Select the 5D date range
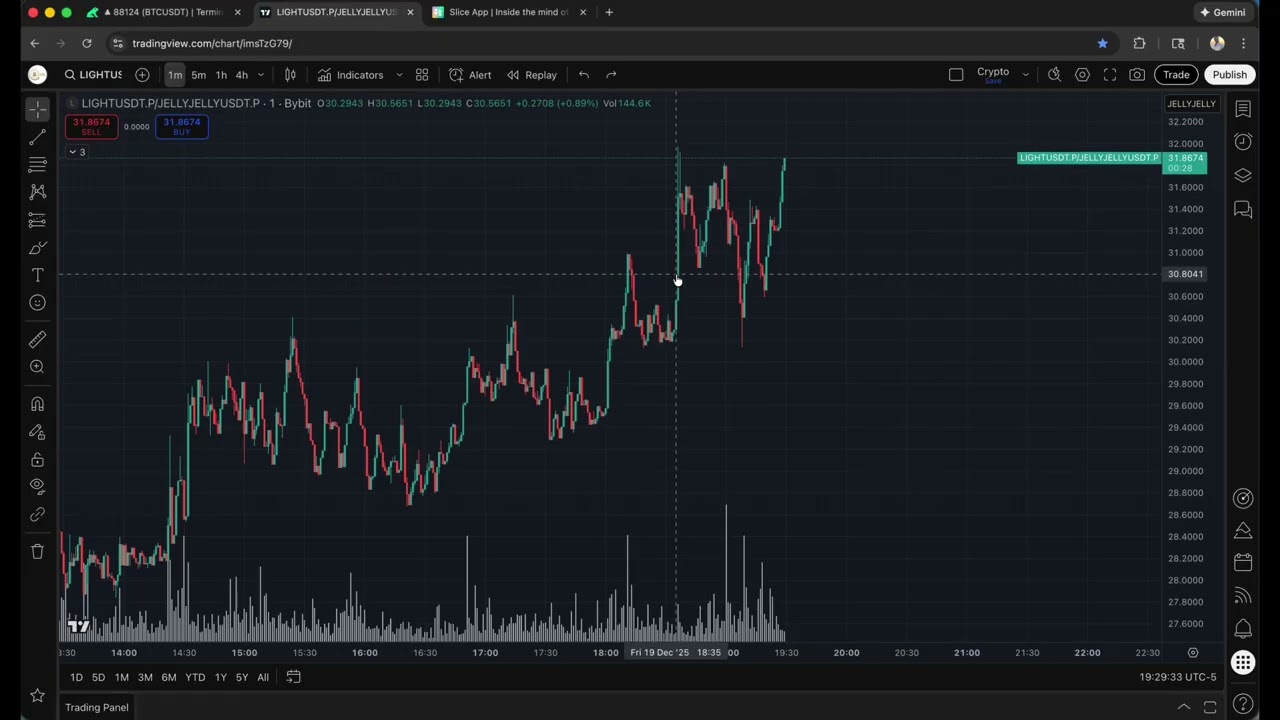This screenshot has height=720, width=1280. pyautogui.click(x=98, y=677)
